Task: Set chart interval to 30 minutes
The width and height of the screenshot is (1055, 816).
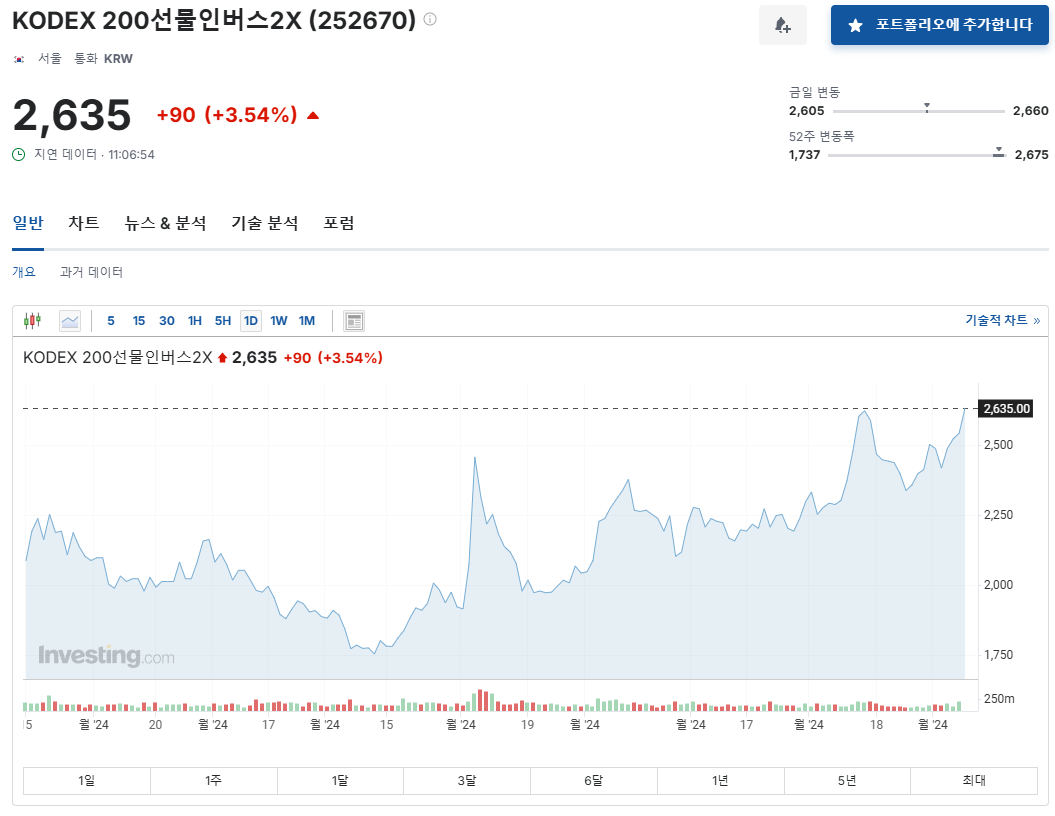Action: [167, 321]
